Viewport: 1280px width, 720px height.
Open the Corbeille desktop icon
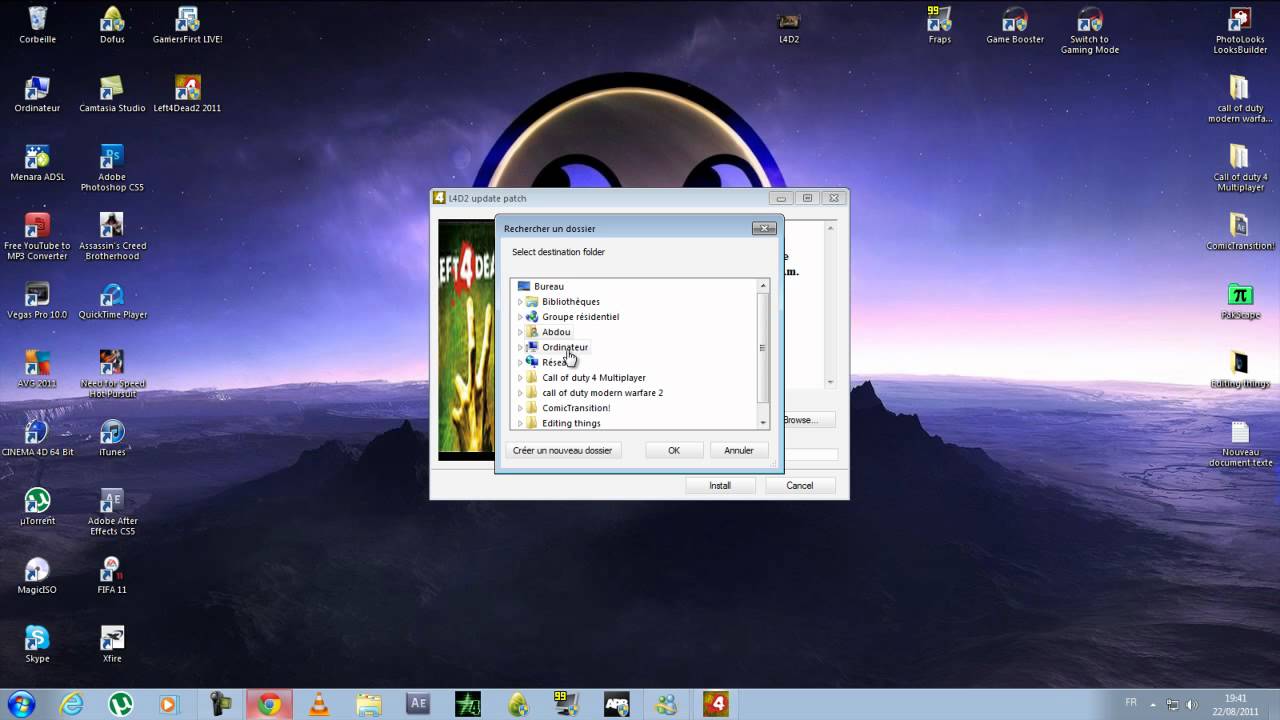tap(37, 25)
